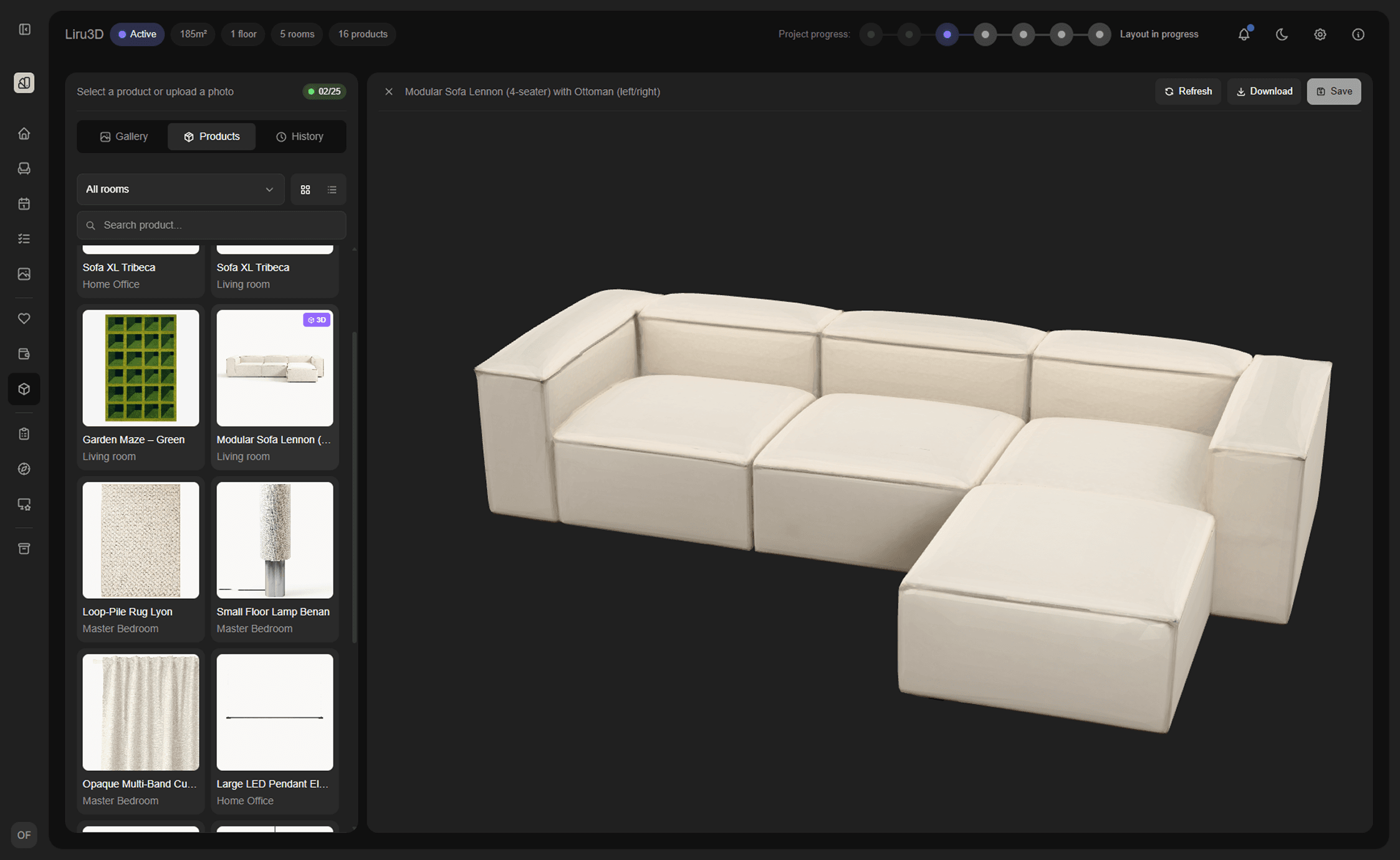Open the calendar icon in left sidebar
This screenshot has width=1400, height=860.
[24, 203]
